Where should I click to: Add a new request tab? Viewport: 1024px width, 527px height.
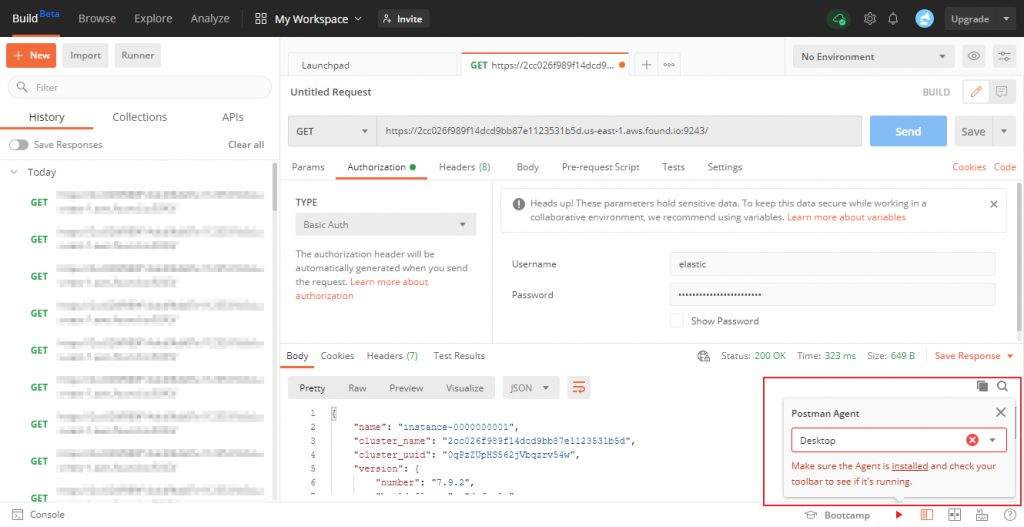pos(647,65)
